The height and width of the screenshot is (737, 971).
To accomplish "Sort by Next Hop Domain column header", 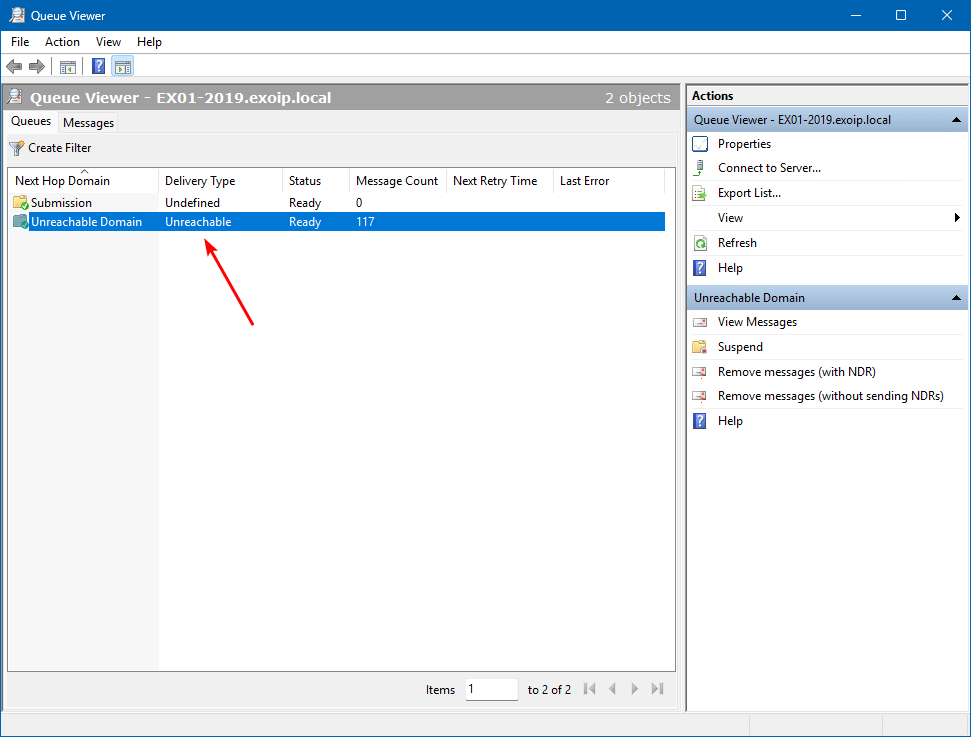I will (x=84, y=181).
